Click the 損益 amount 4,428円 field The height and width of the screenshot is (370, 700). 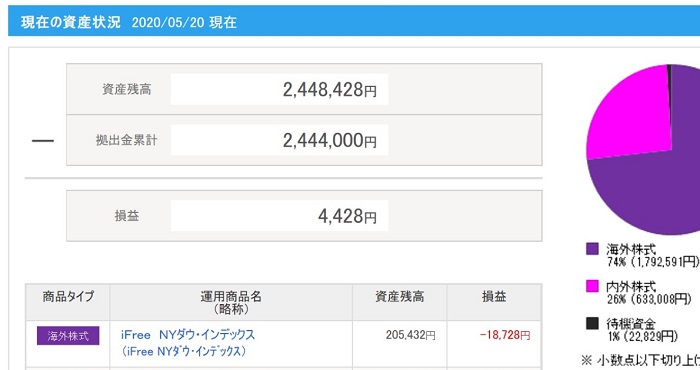tap(279, 216)
